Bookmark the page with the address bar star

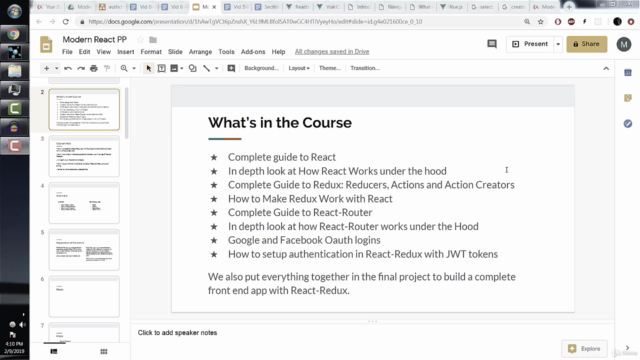pos(540,22)
